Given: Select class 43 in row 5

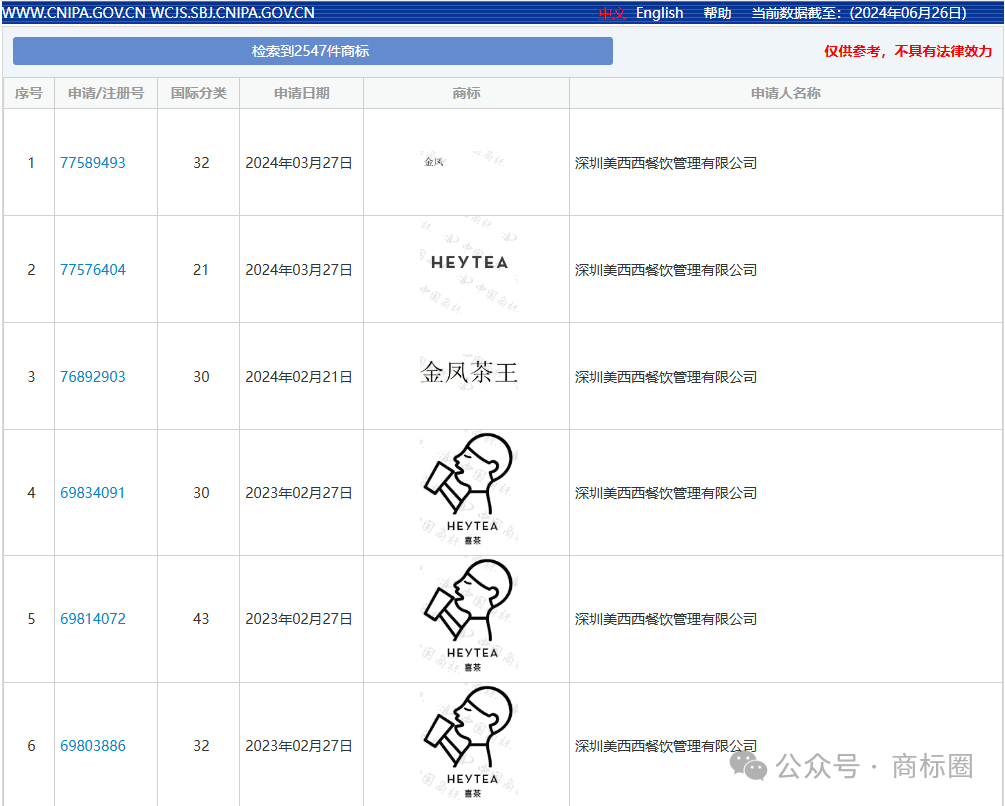Looking at the screenshot, I should tap(201, 619).
